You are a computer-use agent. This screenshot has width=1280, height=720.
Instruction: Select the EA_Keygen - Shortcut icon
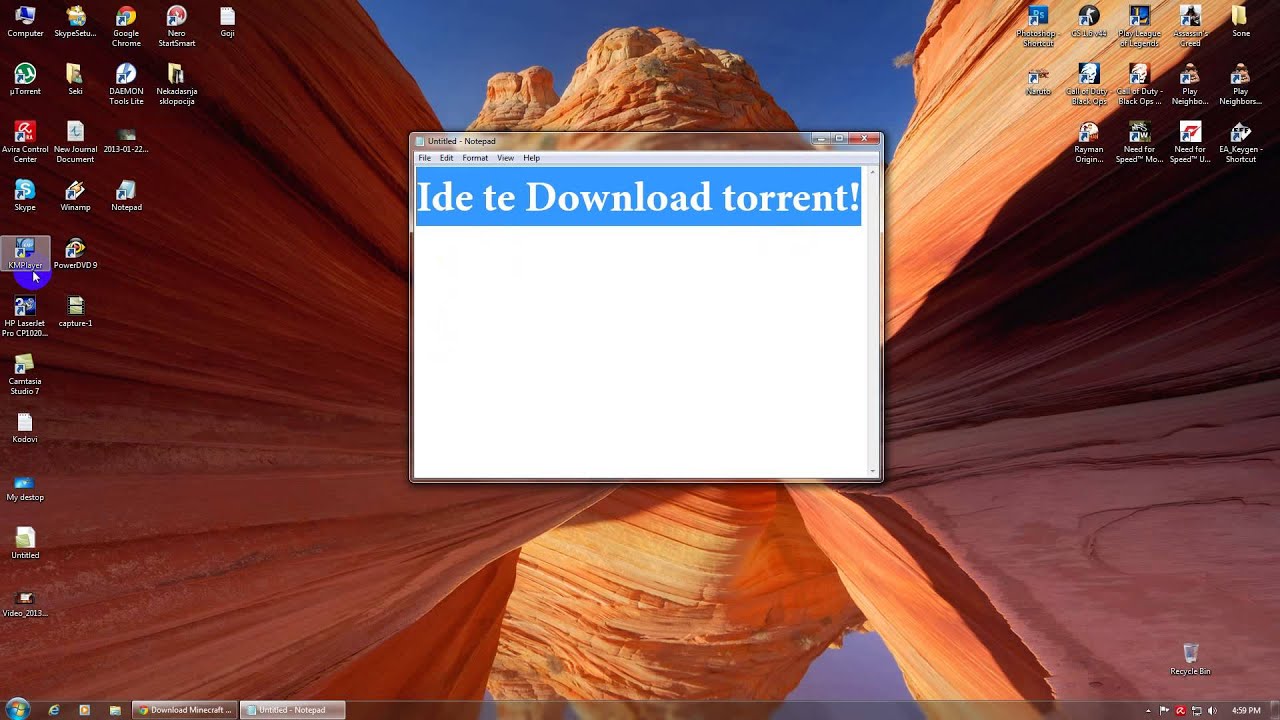pos(1240,143)
